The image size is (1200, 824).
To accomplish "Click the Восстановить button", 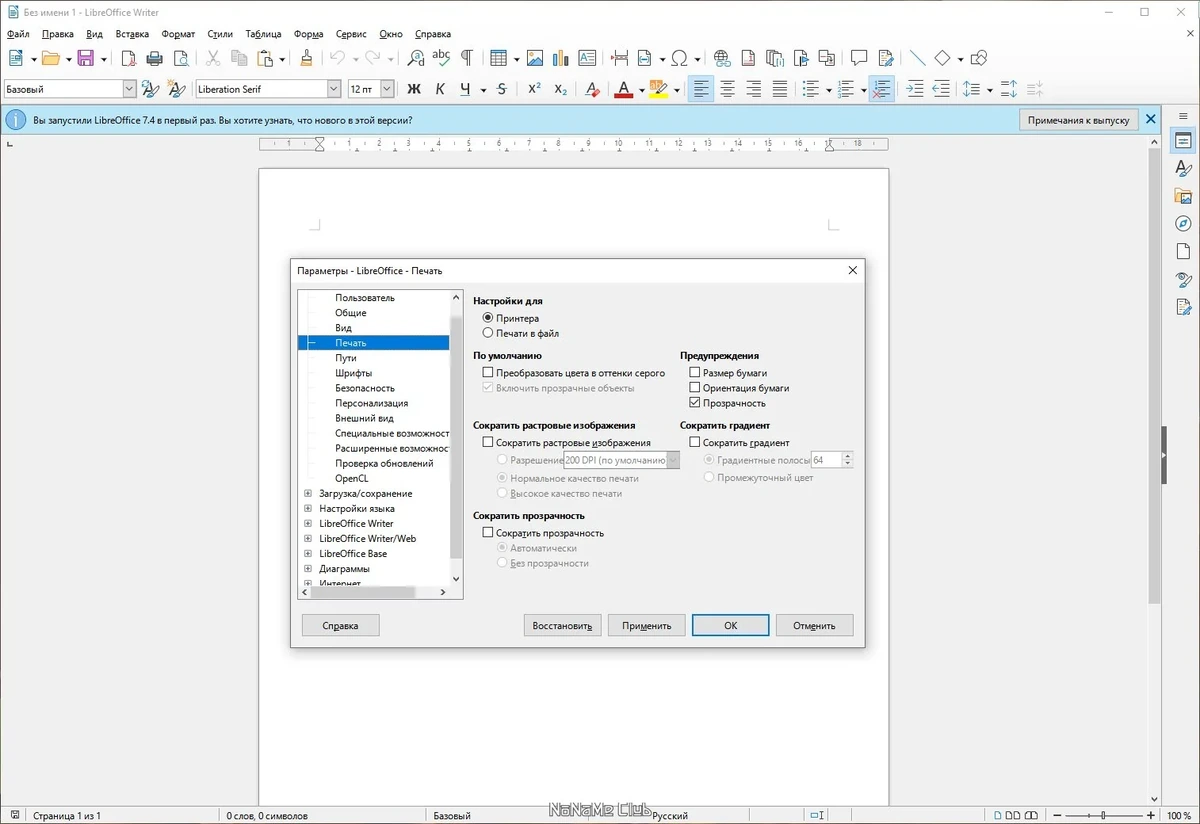I will click(x=562, y=625).
